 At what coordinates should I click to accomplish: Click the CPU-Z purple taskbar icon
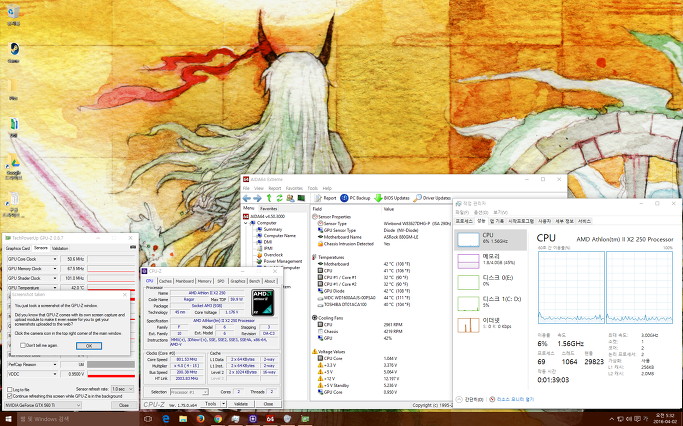coord(253,419)
